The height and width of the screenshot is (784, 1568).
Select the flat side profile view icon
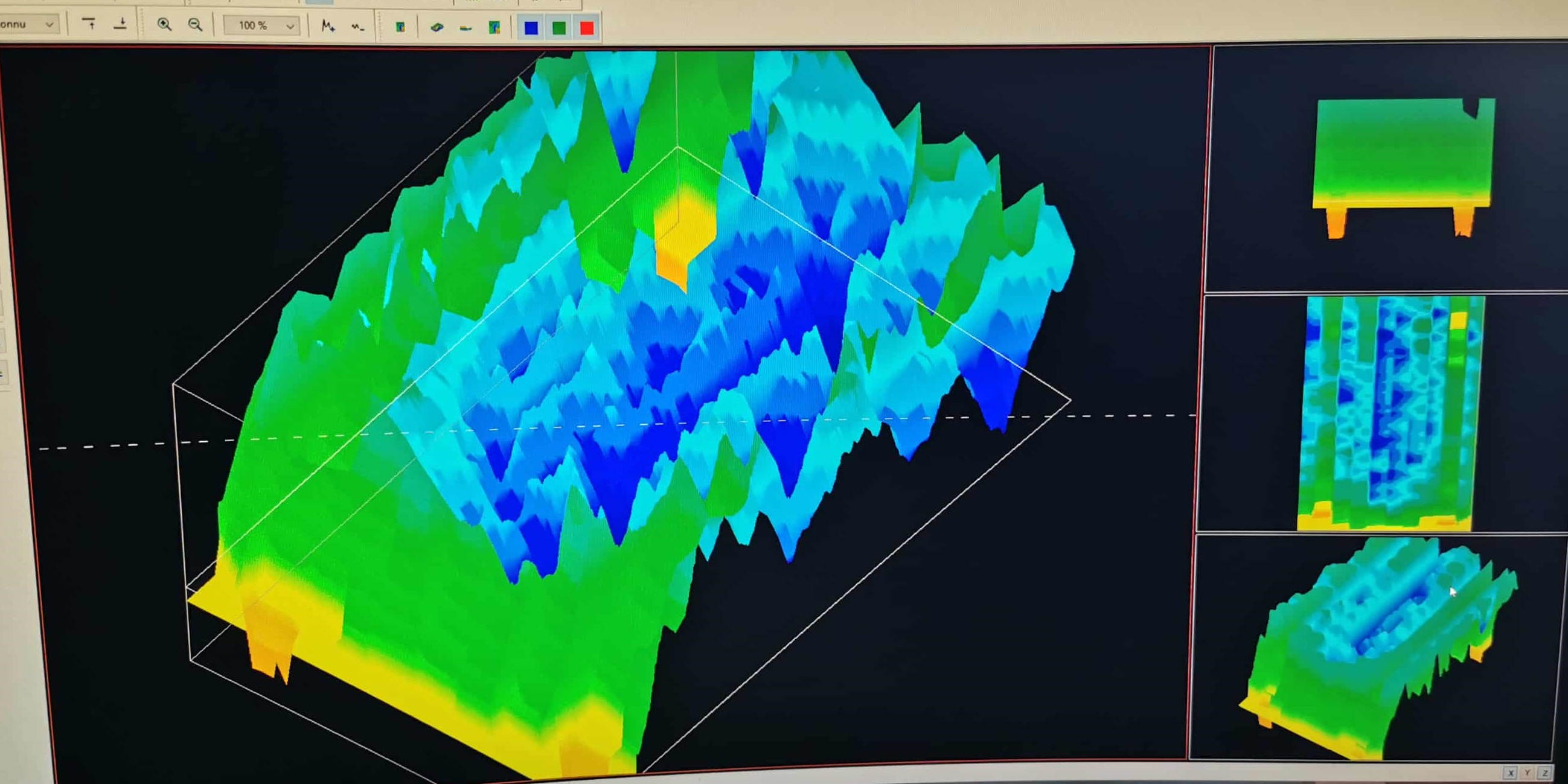point(466,28)
